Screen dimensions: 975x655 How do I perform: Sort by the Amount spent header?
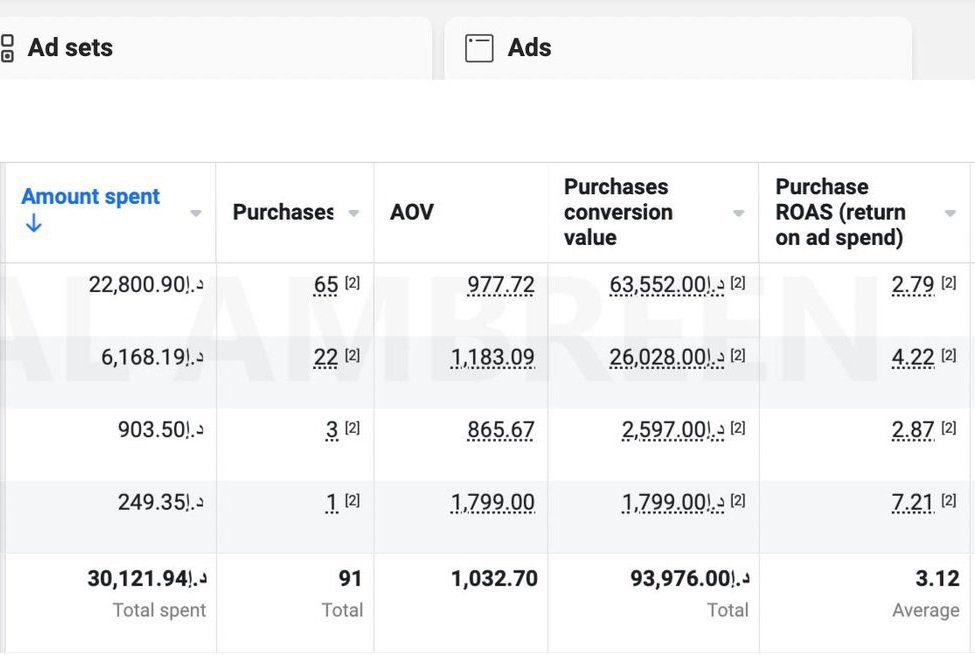[90, 197]
